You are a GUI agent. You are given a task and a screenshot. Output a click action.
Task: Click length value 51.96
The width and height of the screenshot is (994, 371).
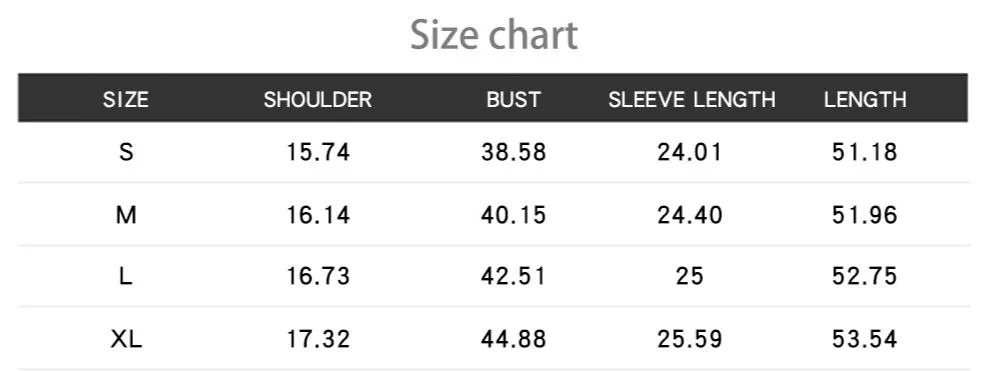point(865,216)
